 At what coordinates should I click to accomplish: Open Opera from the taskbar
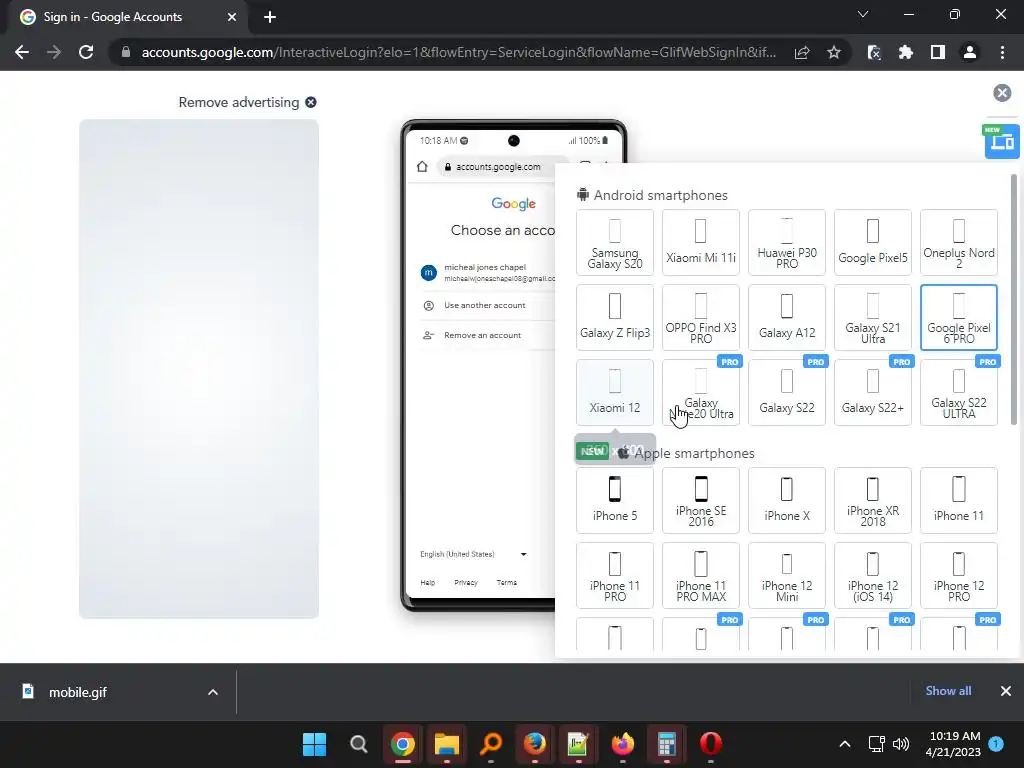[x=711, y=744]
